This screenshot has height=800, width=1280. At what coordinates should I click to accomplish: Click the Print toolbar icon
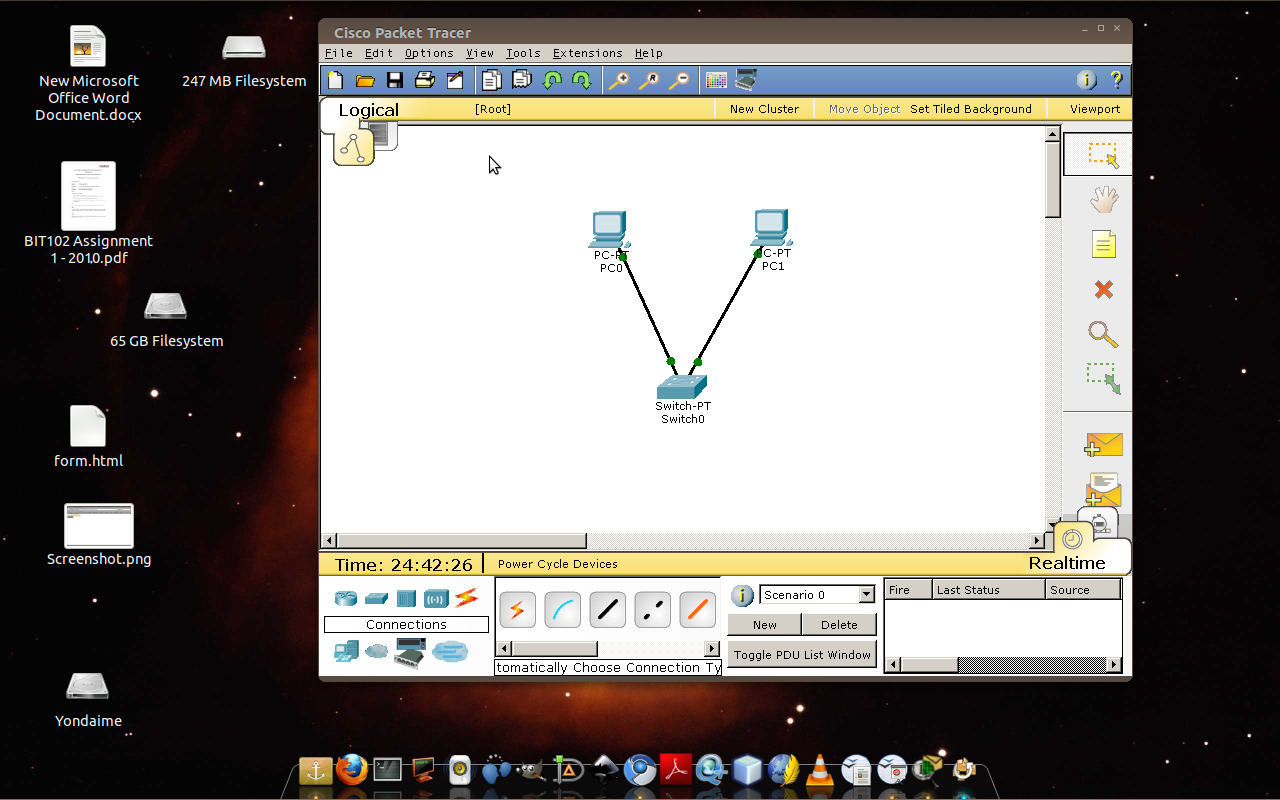[425, 80]
